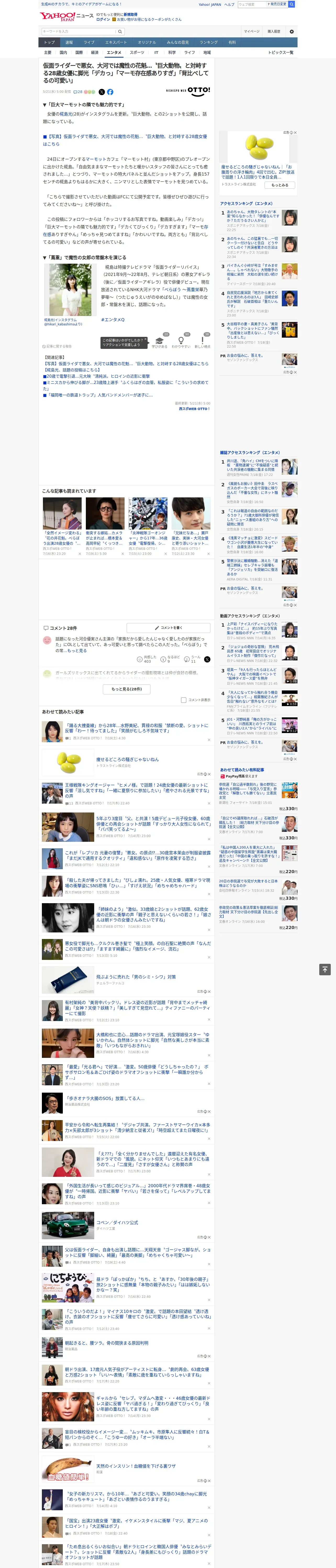Open the 有料 navigation tab
Viewport: 336px width, 1568px height.
(232, 43)
